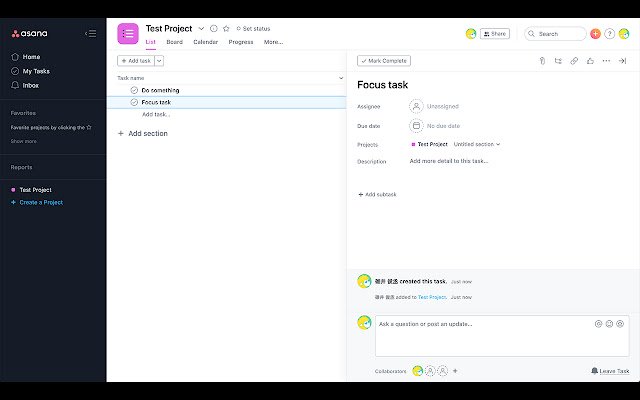The image size is (640, 400).
Task: Click the orange quick add plus button
Action: coord(595,34)
